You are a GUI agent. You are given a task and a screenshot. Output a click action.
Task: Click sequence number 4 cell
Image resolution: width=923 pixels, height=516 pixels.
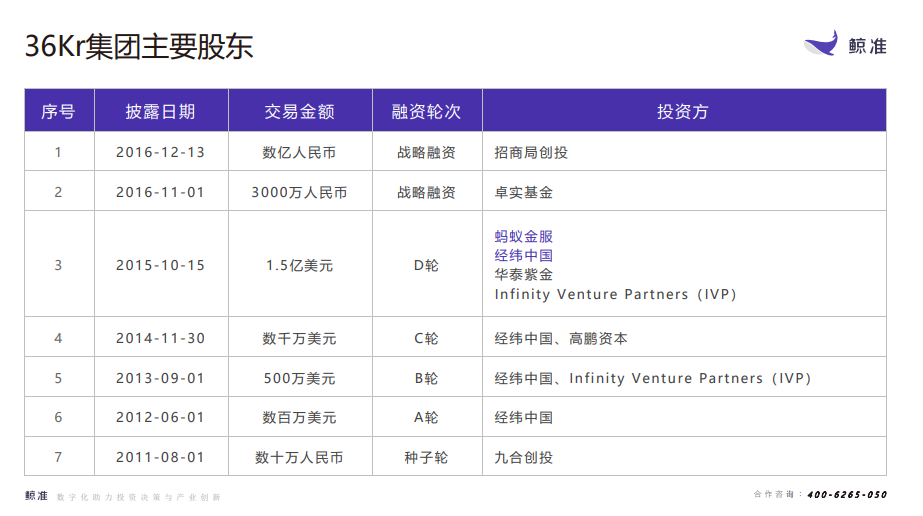pos(58,338)
